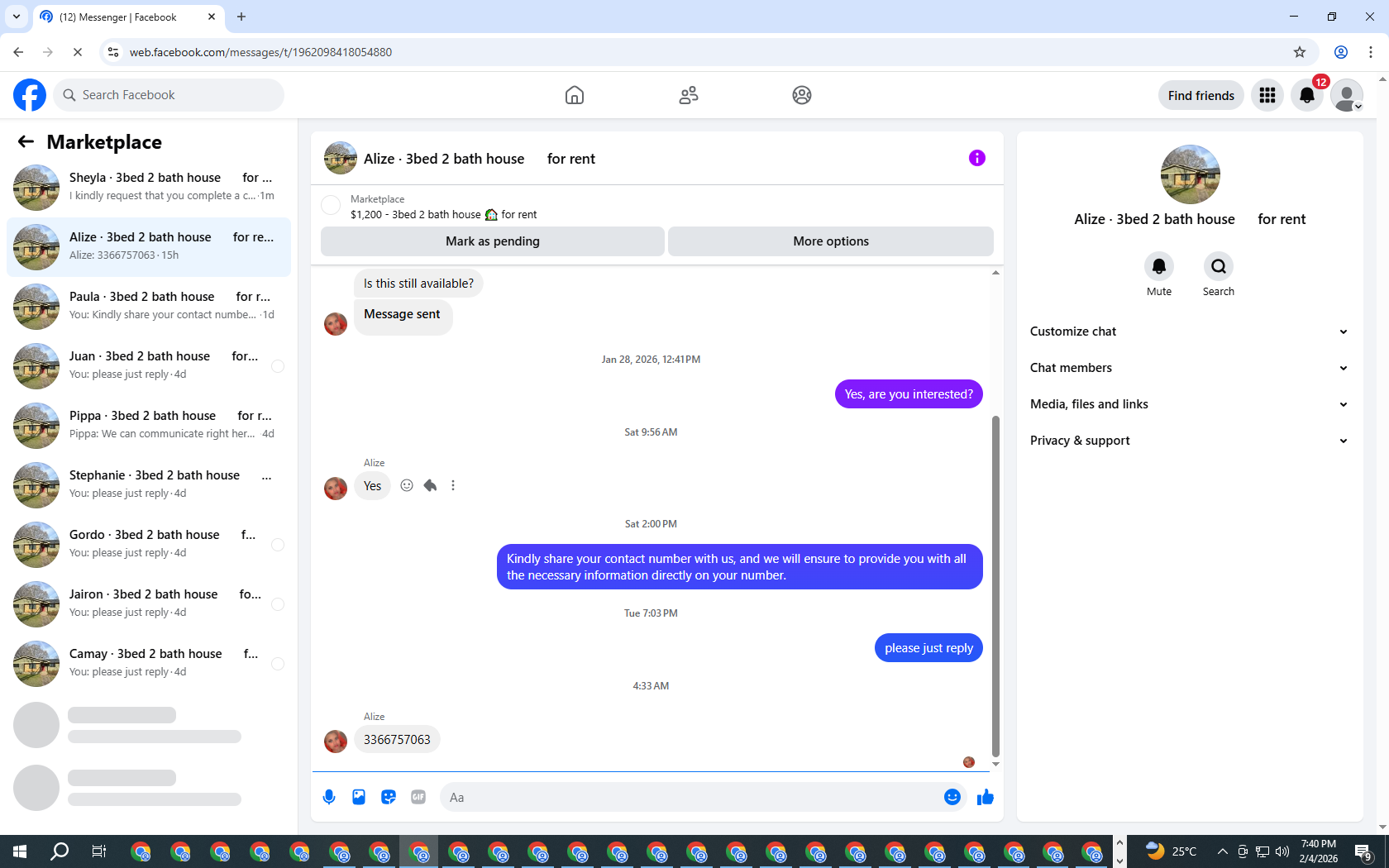
Task: Click chat scrollbar up arrow
Action: 995,272
